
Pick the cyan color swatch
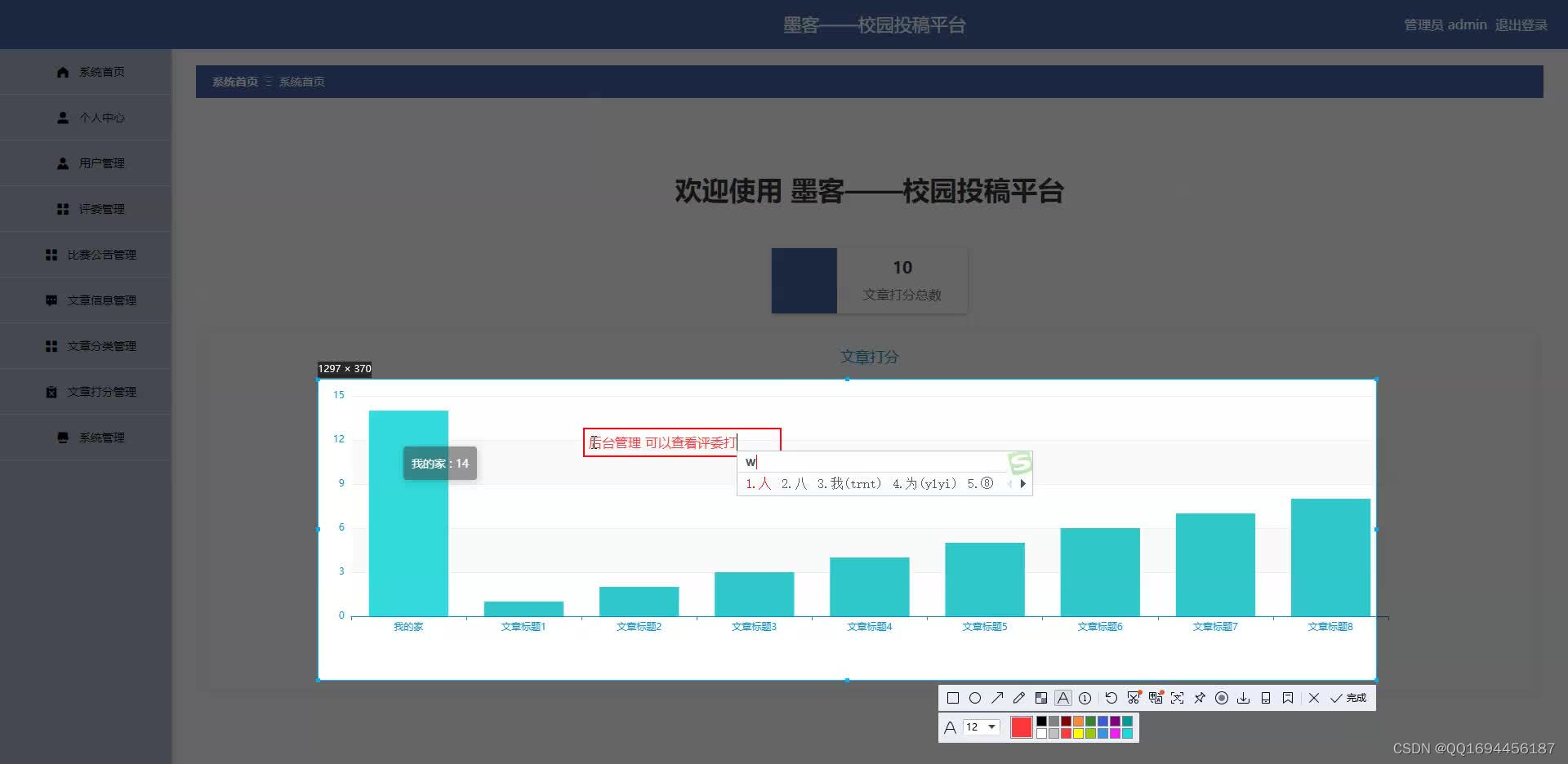(x=1127, y=733)
